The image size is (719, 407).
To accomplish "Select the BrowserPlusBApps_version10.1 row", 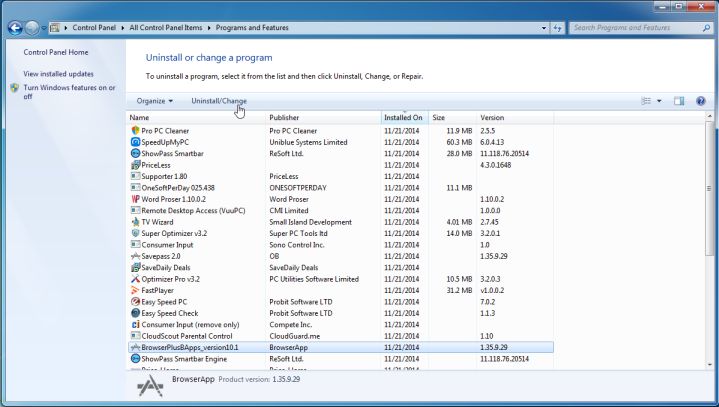I will 341,347.
